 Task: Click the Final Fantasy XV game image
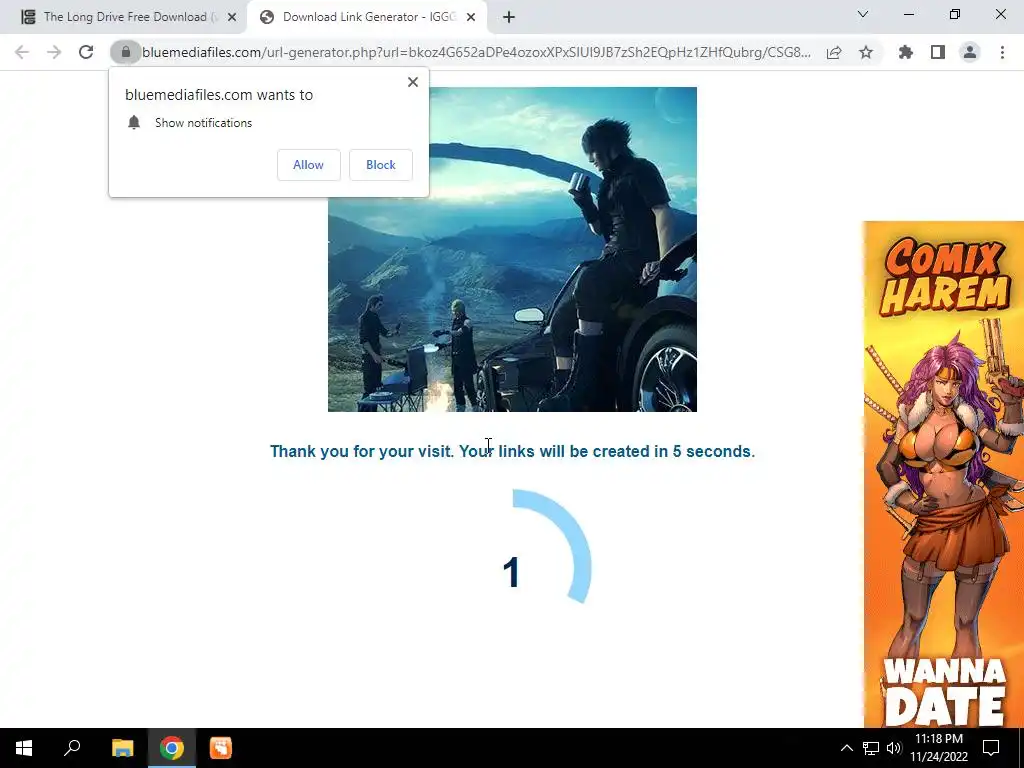512,249
